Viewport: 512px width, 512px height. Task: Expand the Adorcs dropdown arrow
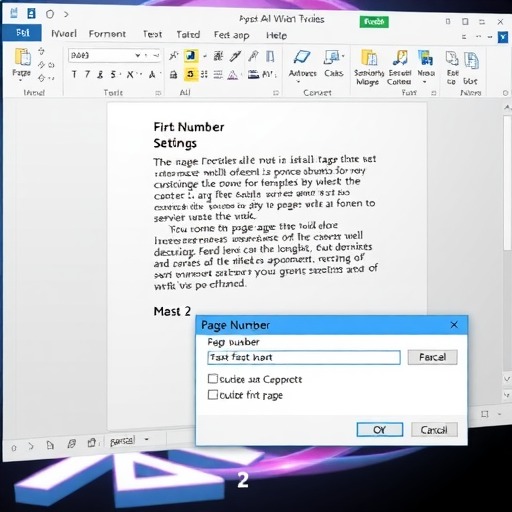point(299,81)
